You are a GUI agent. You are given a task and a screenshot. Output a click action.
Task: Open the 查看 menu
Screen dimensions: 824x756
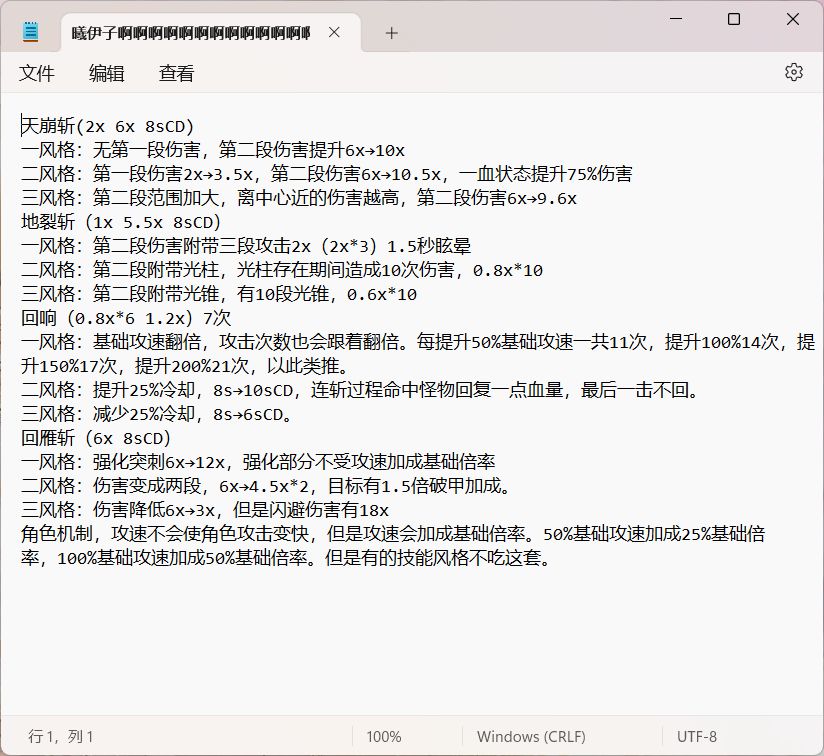177,73
